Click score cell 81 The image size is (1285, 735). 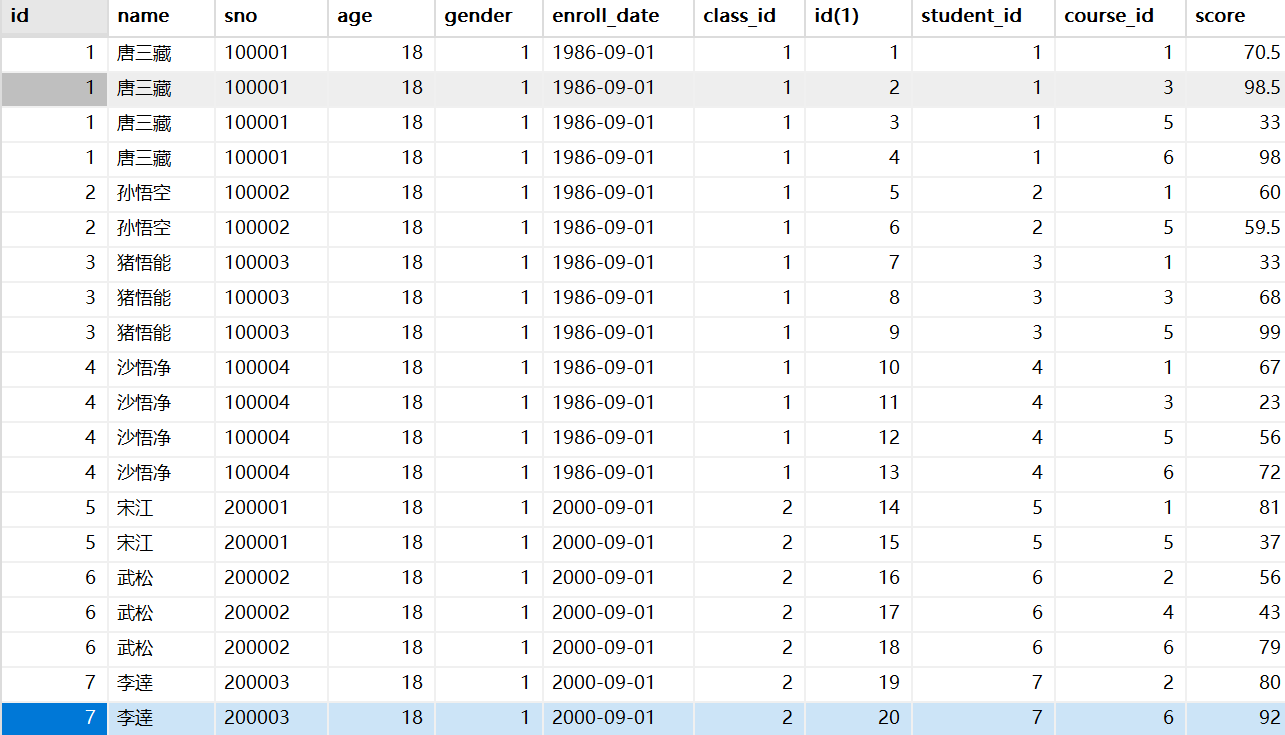[1235, 508]
